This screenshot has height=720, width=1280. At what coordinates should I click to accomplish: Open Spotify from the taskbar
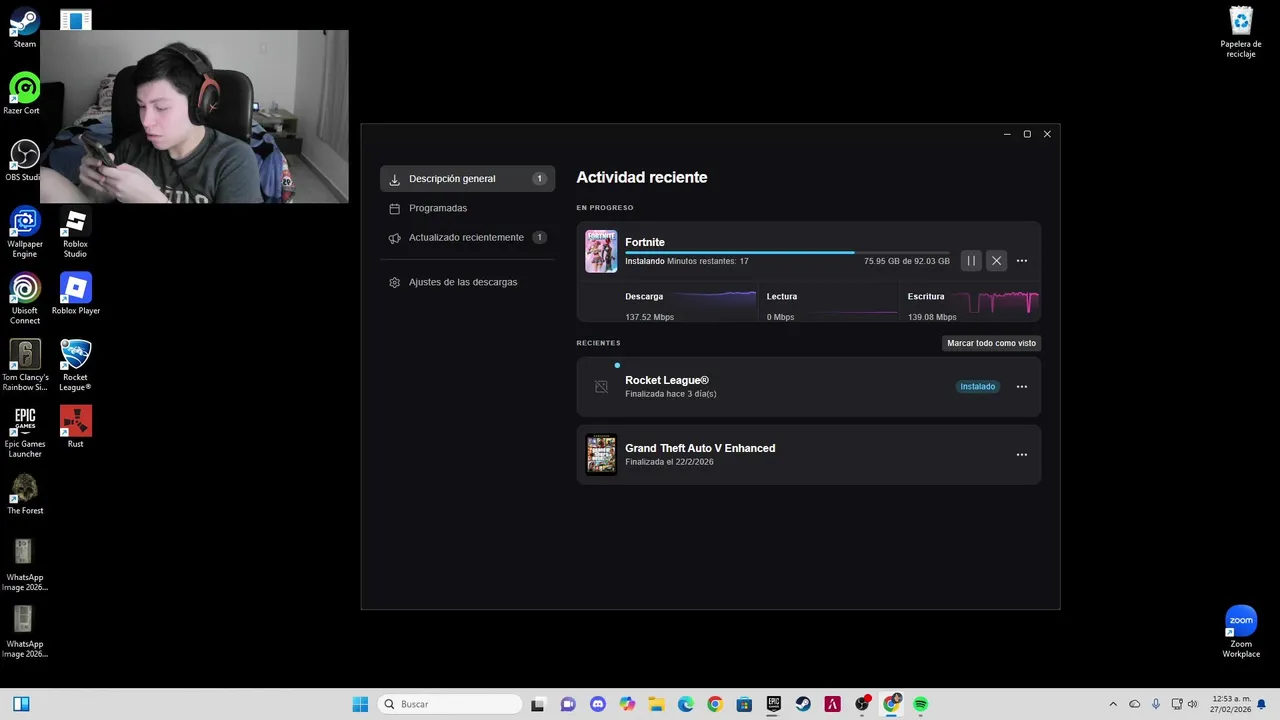[920, 704]
